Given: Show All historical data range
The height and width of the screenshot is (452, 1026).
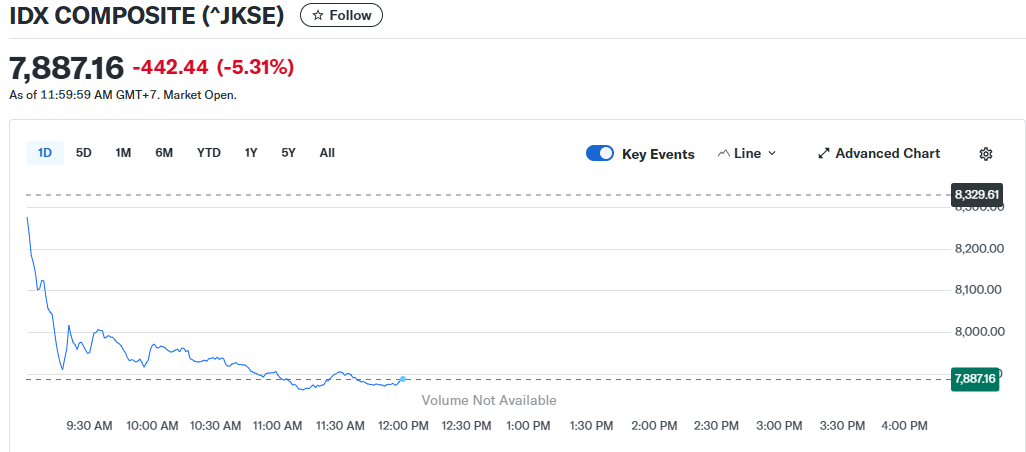Looking at the screenshot, I should click(x=327, y=153).
